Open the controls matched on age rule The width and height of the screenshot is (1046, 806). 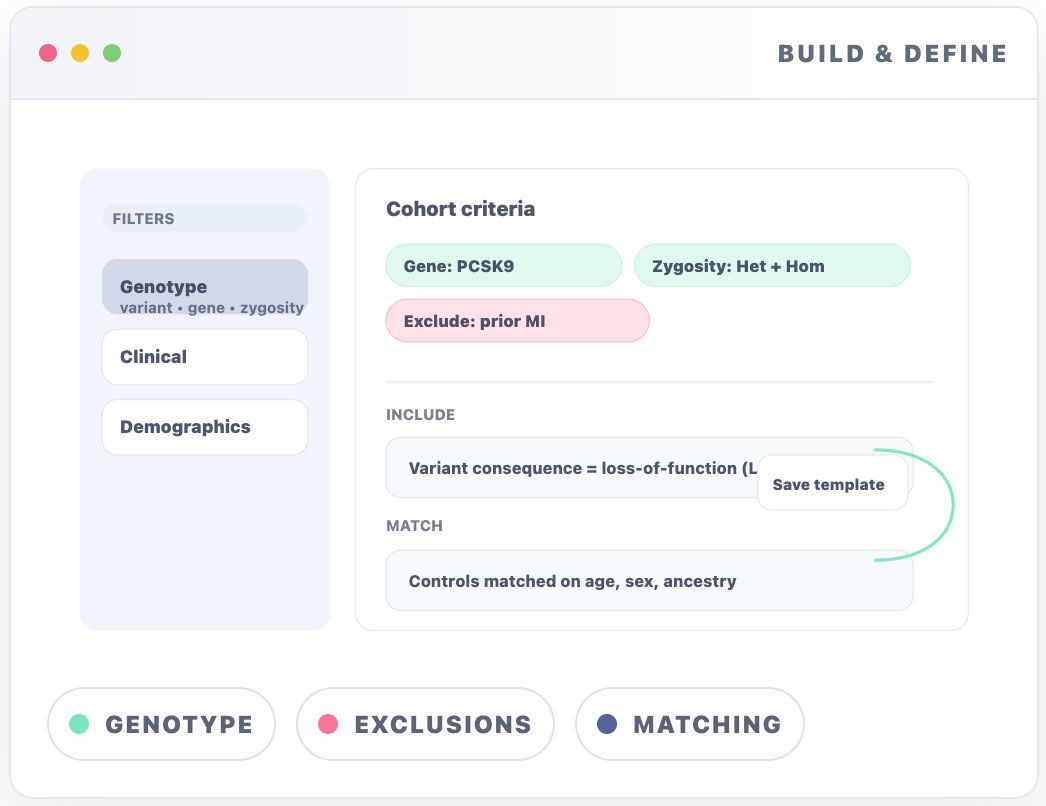tap(648, 581)
